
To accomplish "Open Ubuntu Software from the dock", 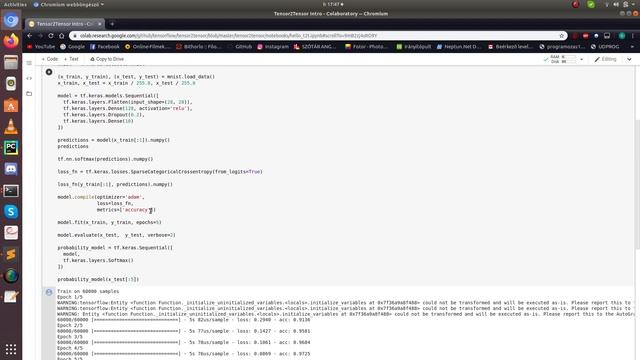I will [x=11, y=105].
